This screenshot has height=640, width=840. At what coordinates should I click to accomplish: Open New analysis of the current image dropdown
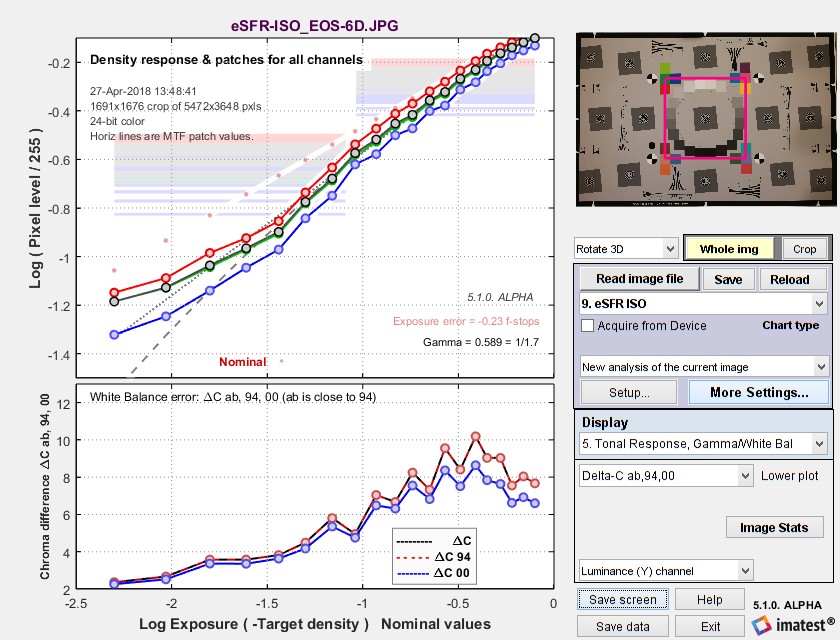click(704, 367)
